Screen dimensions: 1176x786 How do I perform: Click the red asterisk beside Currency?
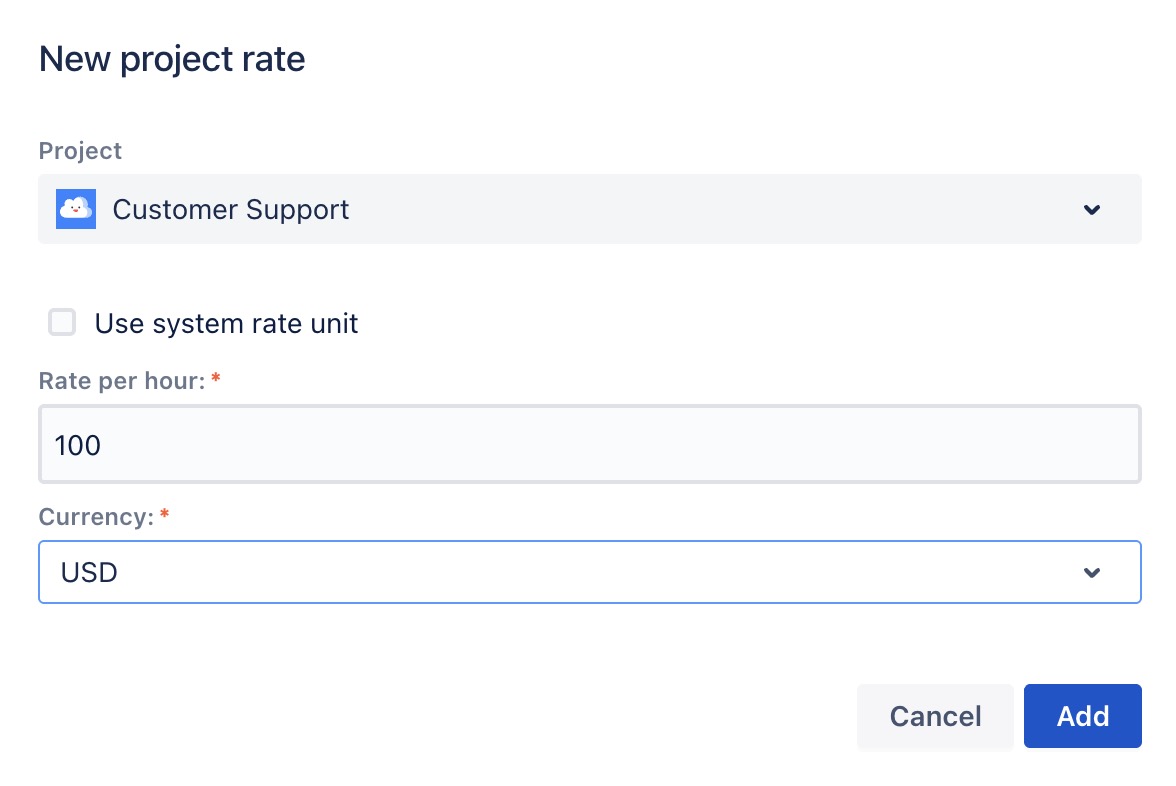tap(165, 515)
